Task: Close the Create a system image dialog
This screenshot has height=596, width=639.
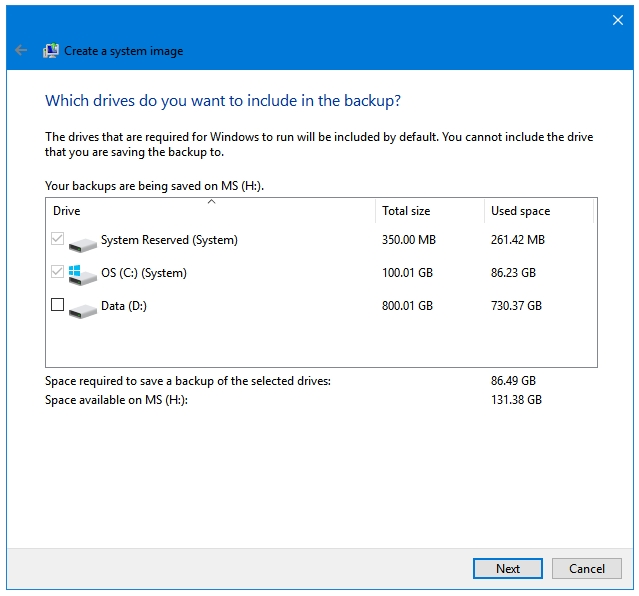Action: click(618, 20)
